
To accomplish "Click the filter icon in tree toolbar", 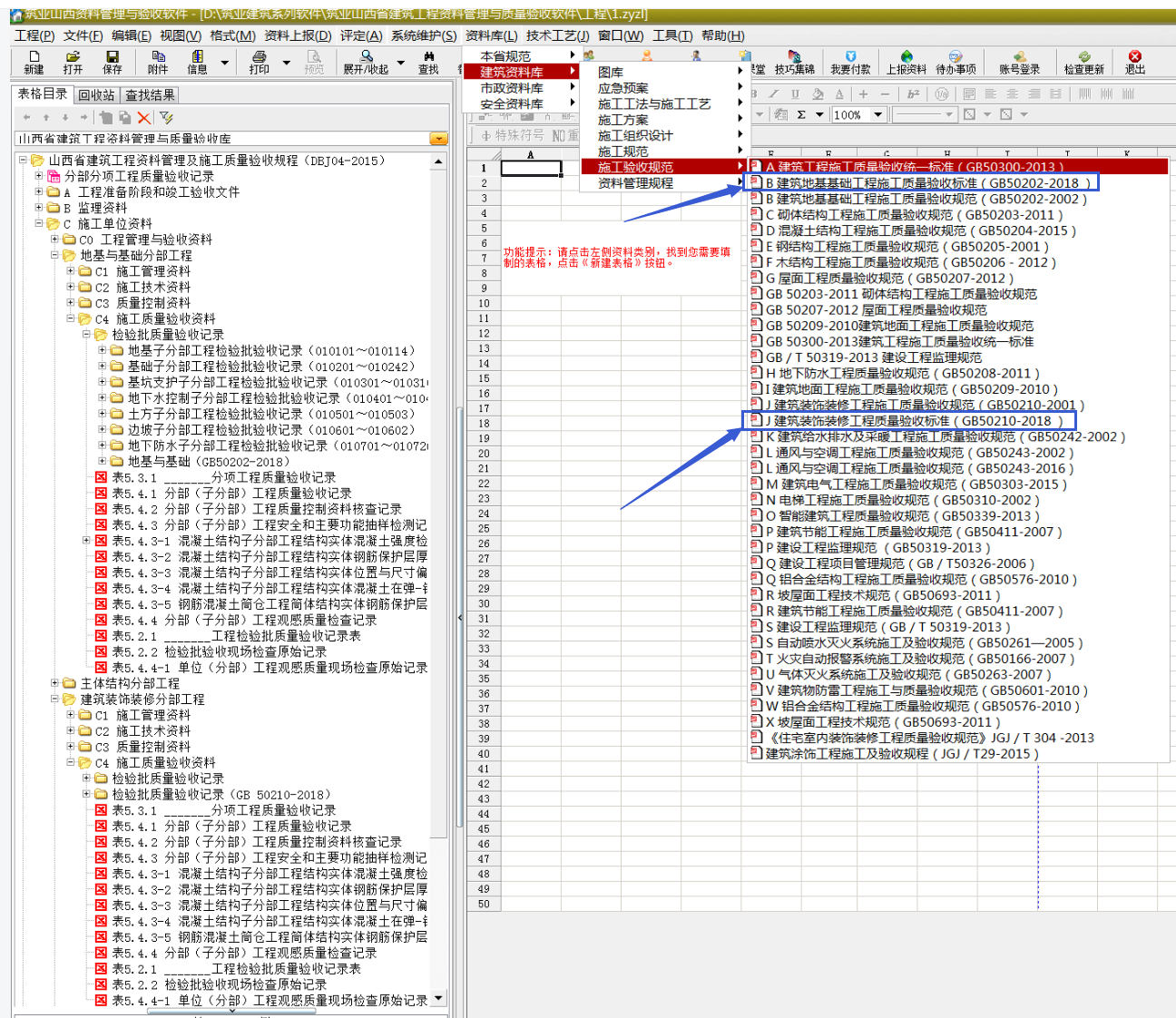I will (166, 118).
